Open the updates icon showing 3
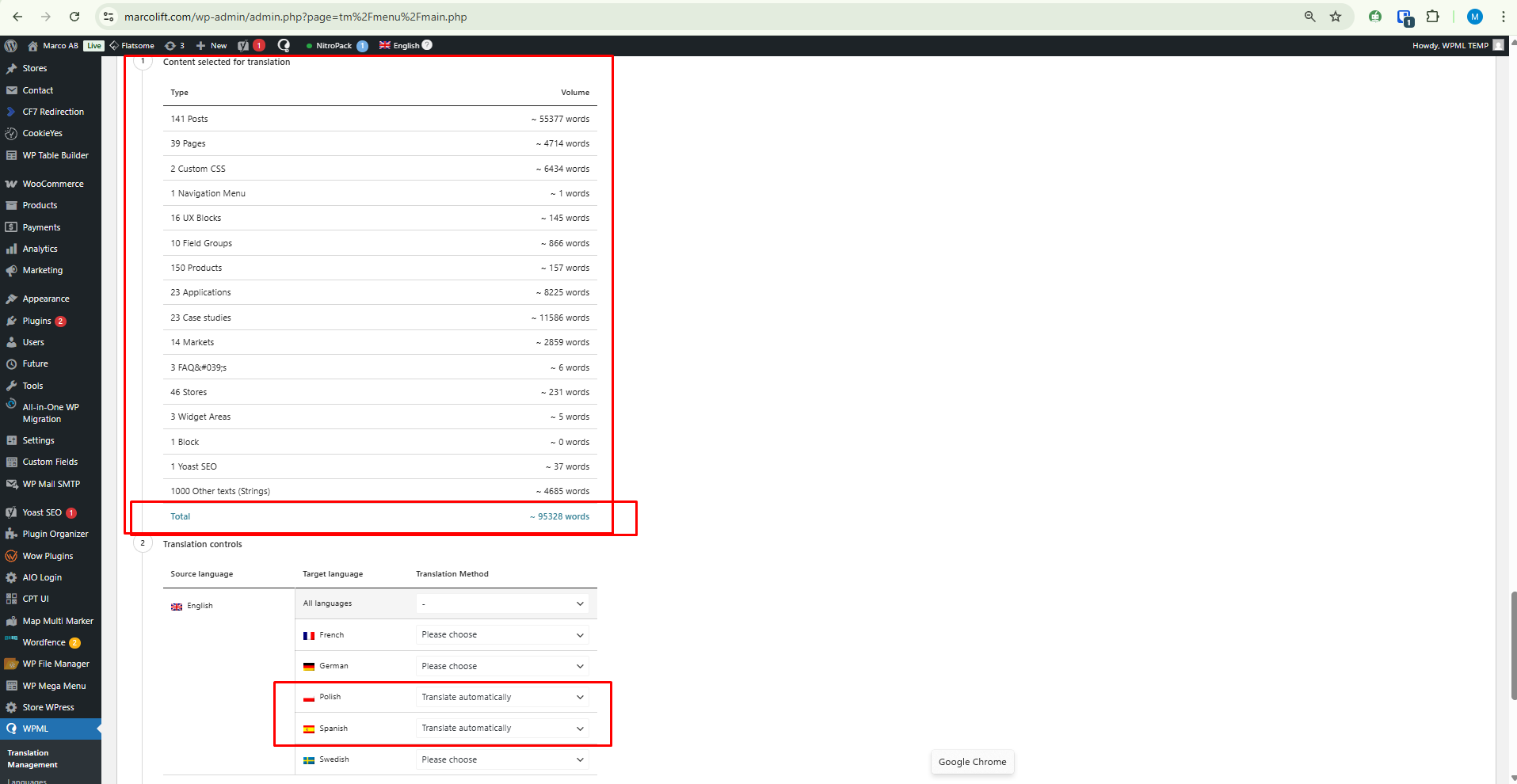Image resolution: width=1517 pixels, height=784 pixels. (x=174, y=46)
